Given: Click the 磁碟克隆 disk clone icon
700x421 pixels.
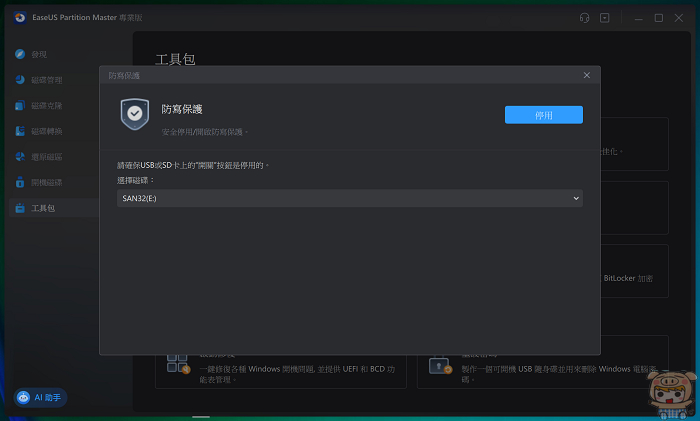Looking at the screenshot, I should click(x=21, y=106).
